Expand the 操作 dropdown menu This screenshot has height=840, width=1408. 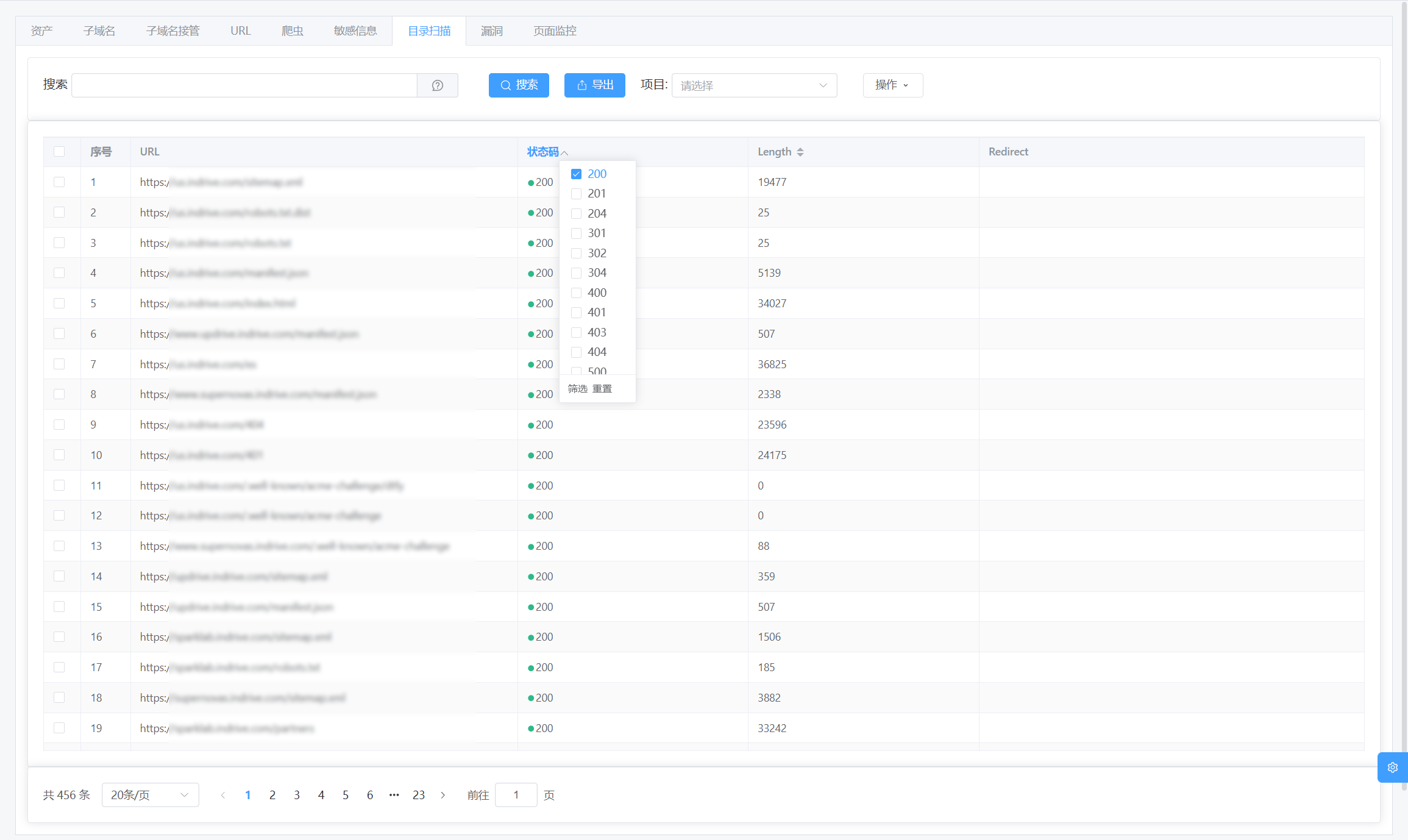pyautogui.click(x=892, y=85)
